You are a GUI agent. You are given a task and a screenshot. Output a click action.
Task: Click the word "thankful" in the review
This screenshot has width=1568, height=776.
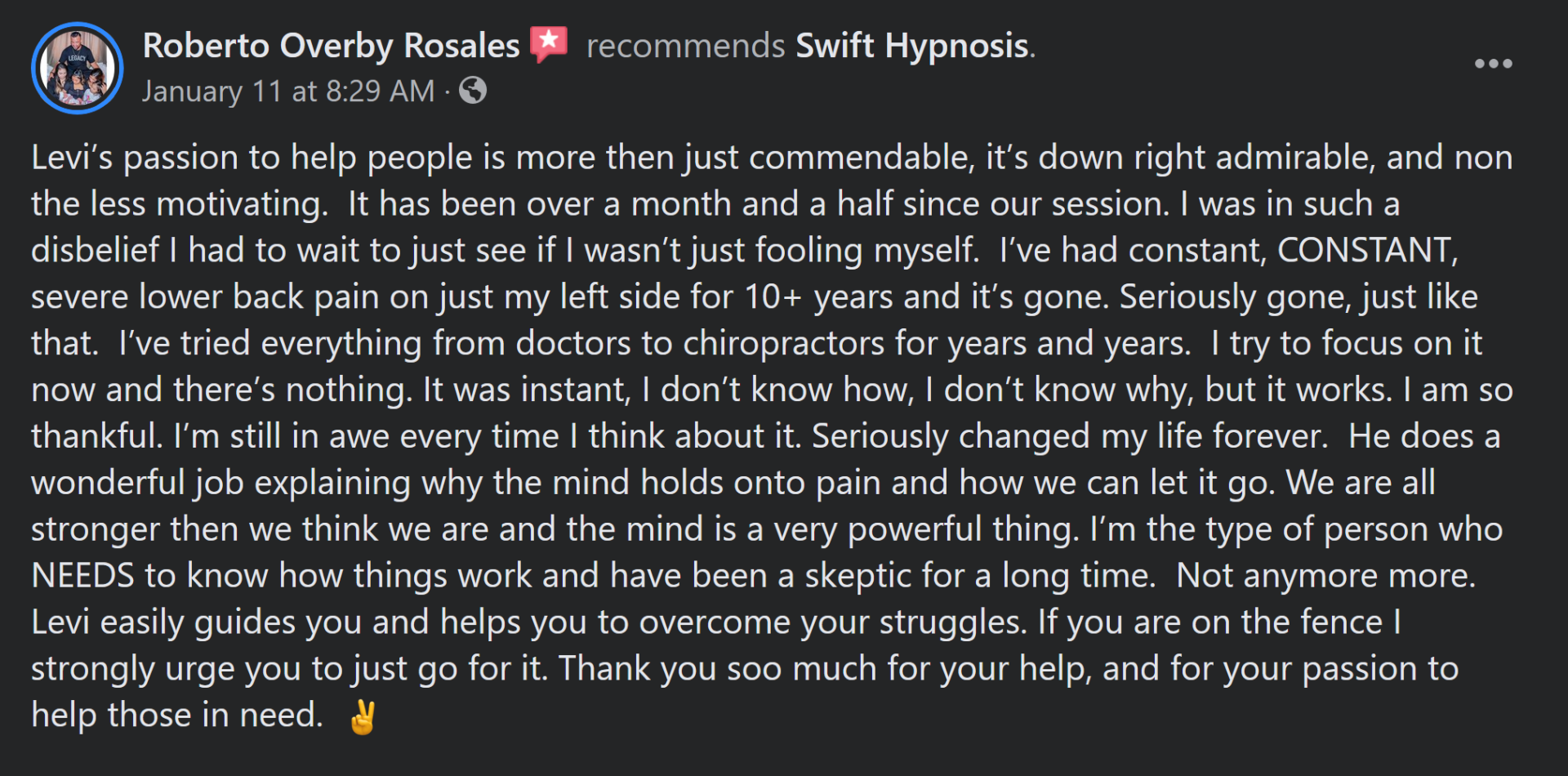click(95, 436)
